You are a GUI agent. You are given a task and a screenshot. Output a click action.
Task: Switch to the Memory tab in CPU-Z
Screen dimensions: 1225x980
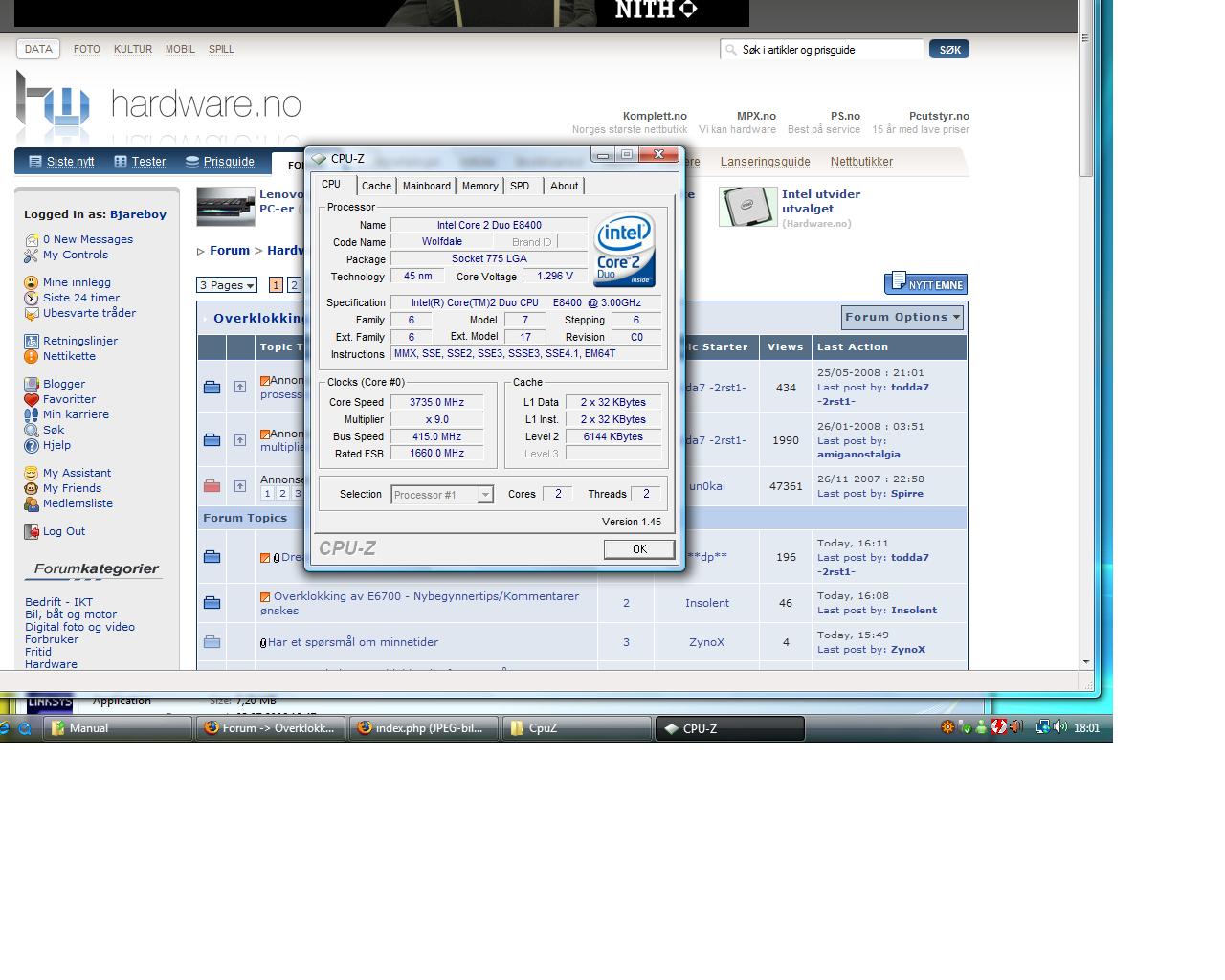tap(479, 186)
